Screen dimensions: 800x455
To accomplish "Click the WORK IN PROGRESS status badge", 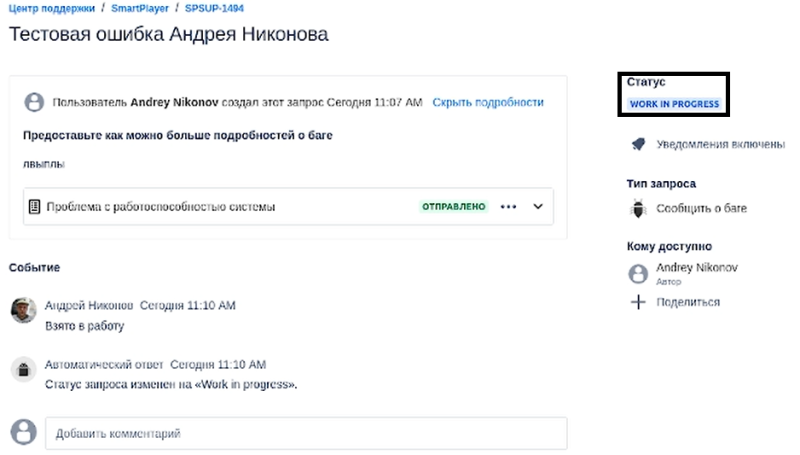I will click(x=673, y=104).
